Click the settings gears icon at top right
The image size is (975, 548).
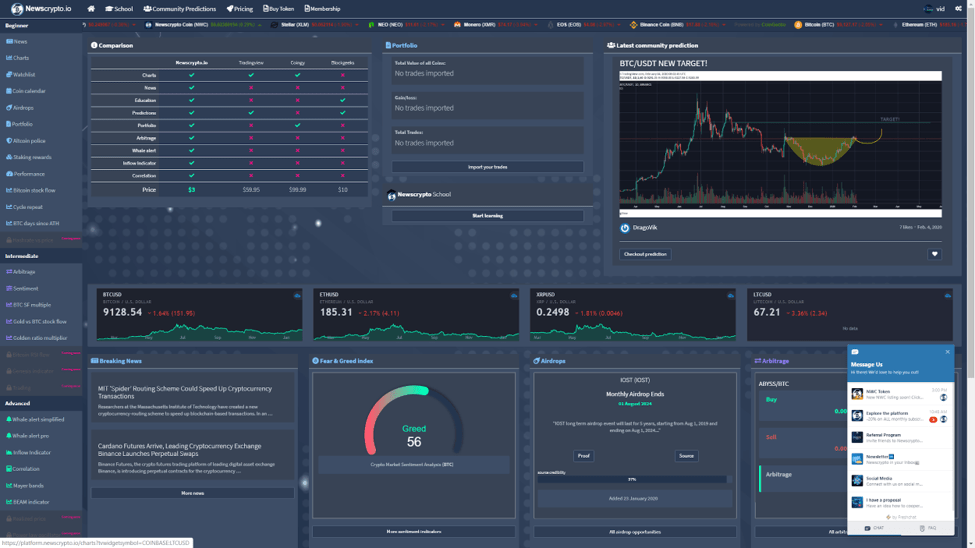958,9
